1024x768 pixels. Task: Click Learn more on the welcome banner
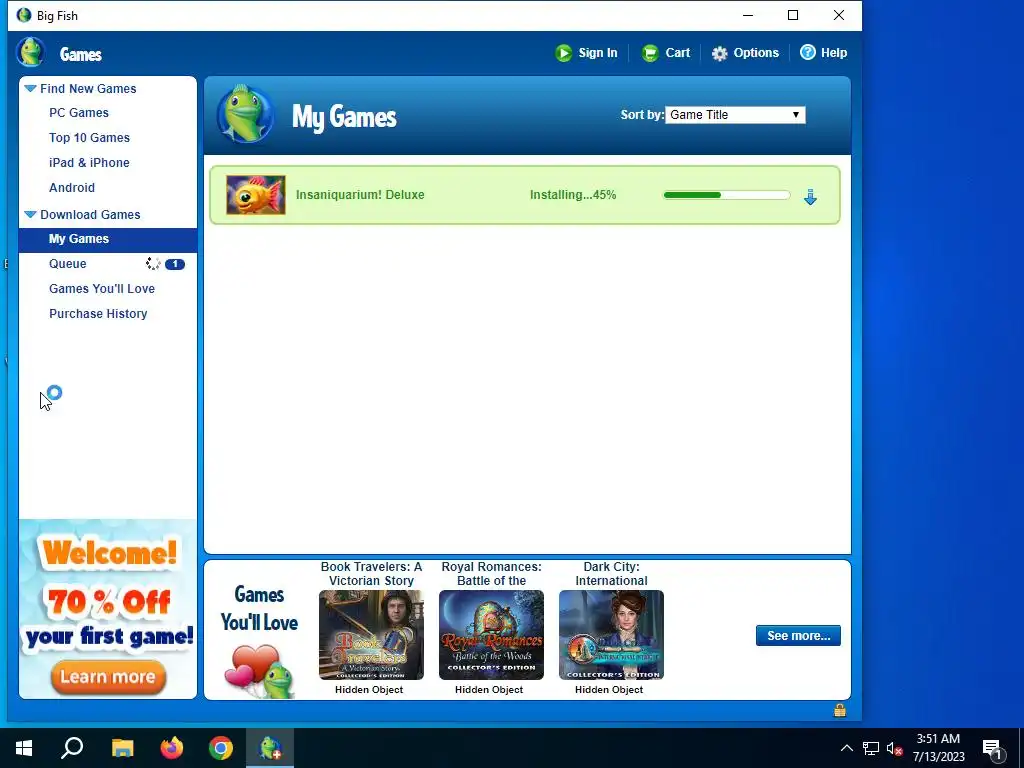(108, 677)
